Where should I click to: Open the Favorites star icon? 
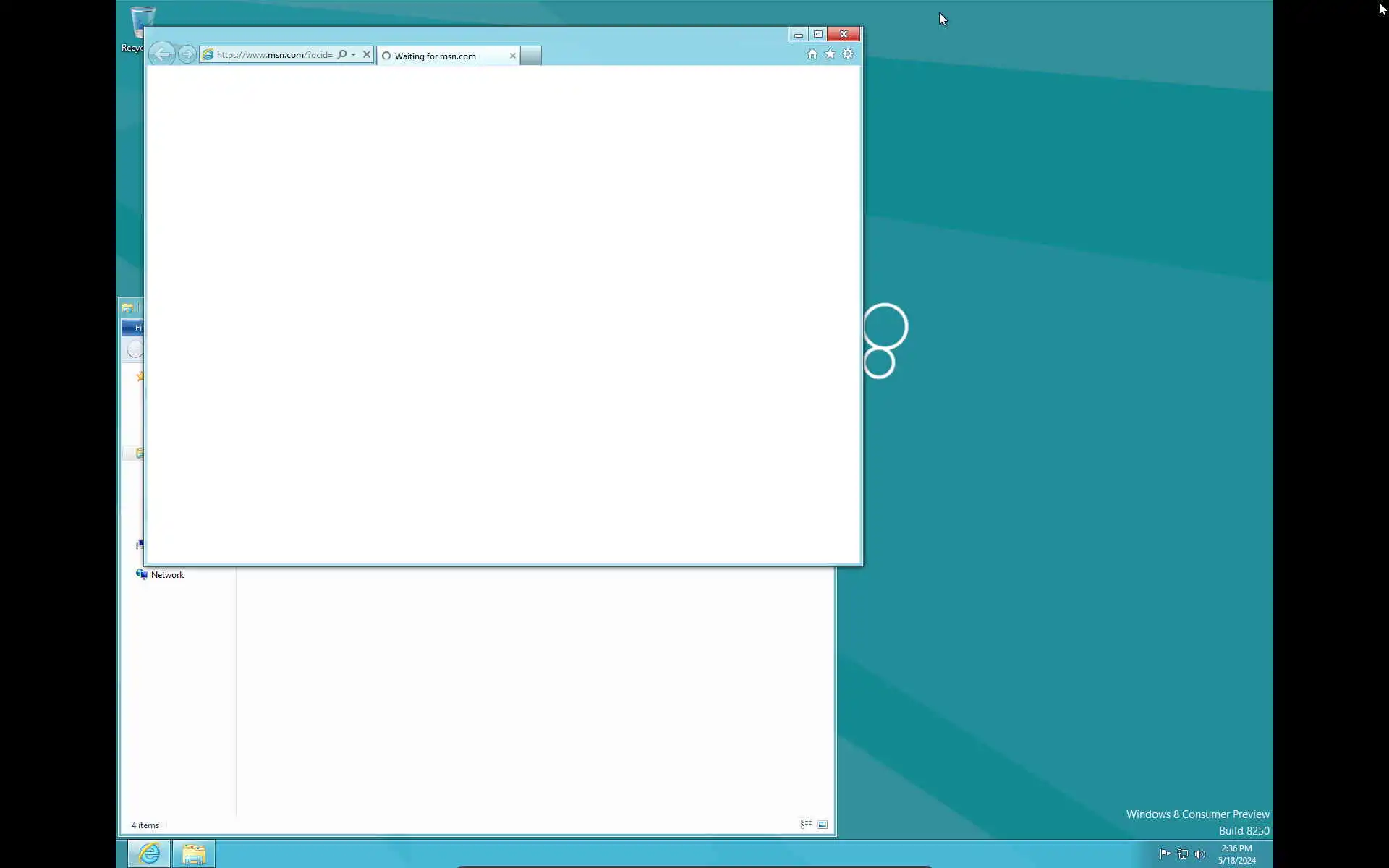[830, 54]
